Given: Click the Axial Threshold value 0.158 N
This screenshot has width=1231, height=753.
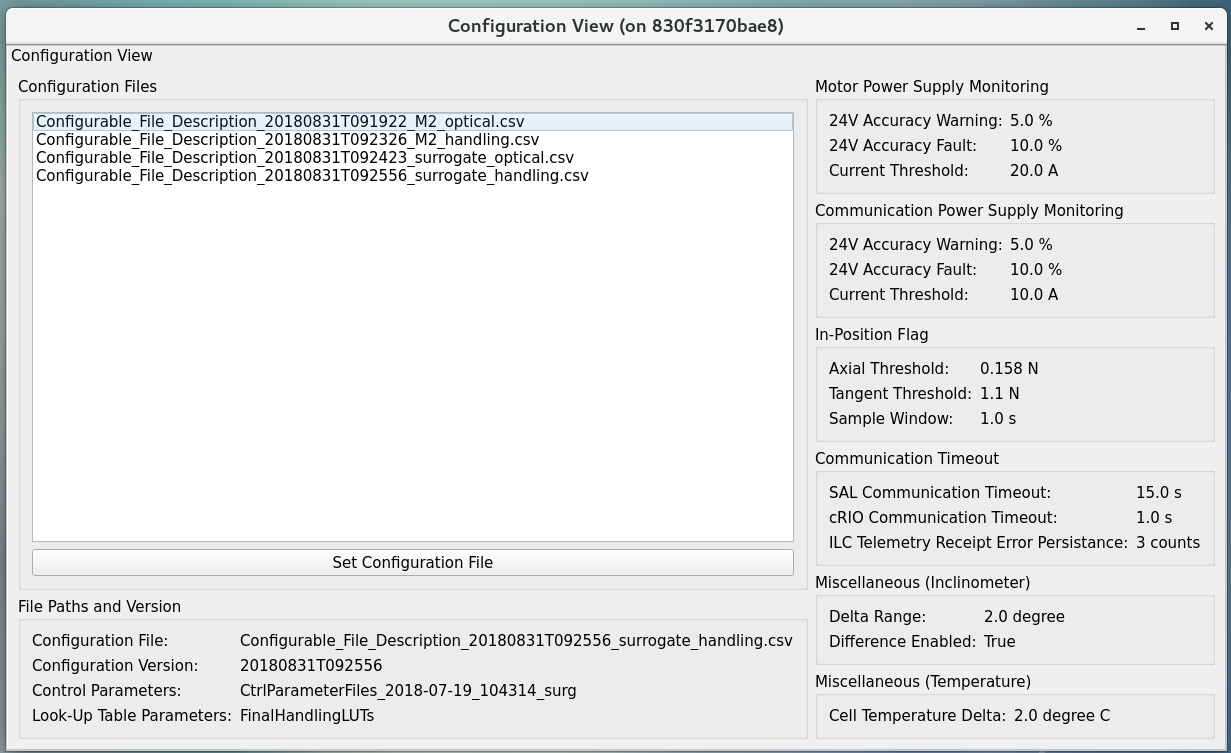Looking at the screenshot, I should pyautogui.click(x=1009, y=368).
